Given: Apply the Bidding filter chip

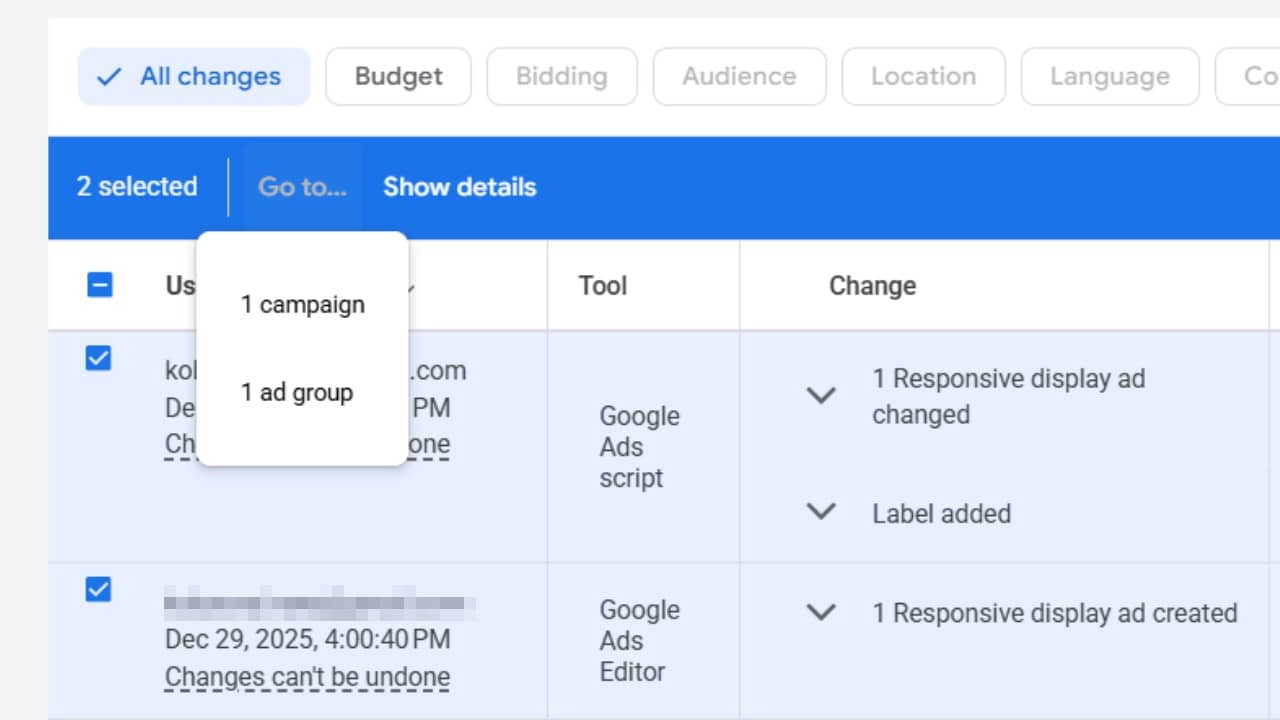Looking at the screenshot, I should click(x=561, y=75).
